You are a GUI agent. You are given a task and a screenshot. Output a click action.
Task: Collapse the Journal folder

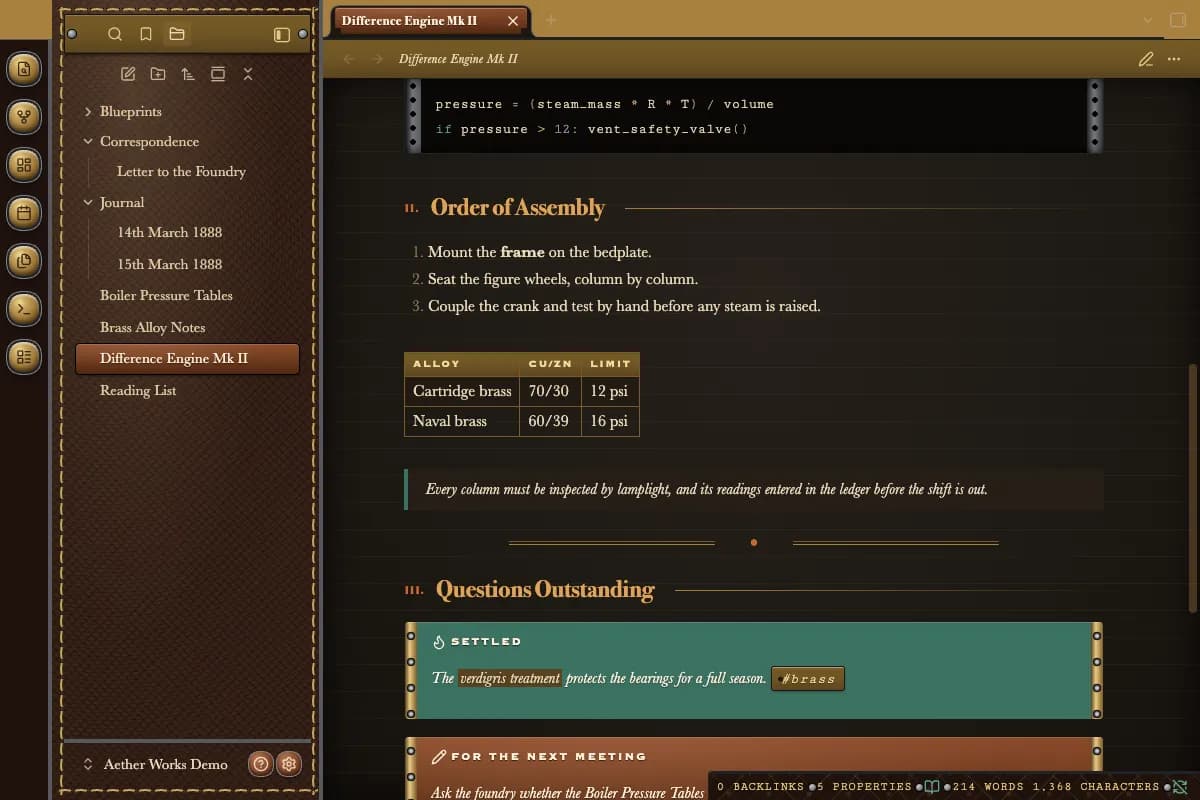(x=88, y=202)
